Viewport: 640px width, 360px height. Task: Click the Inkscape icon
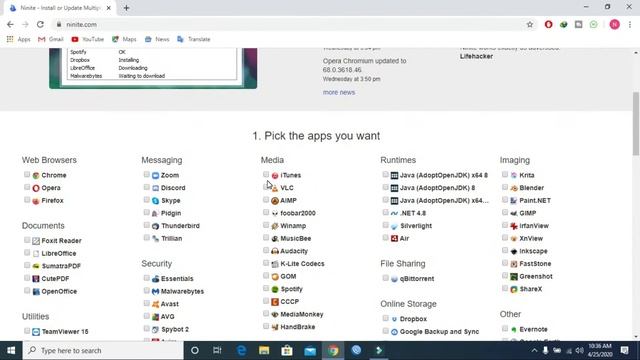(514, 251)
